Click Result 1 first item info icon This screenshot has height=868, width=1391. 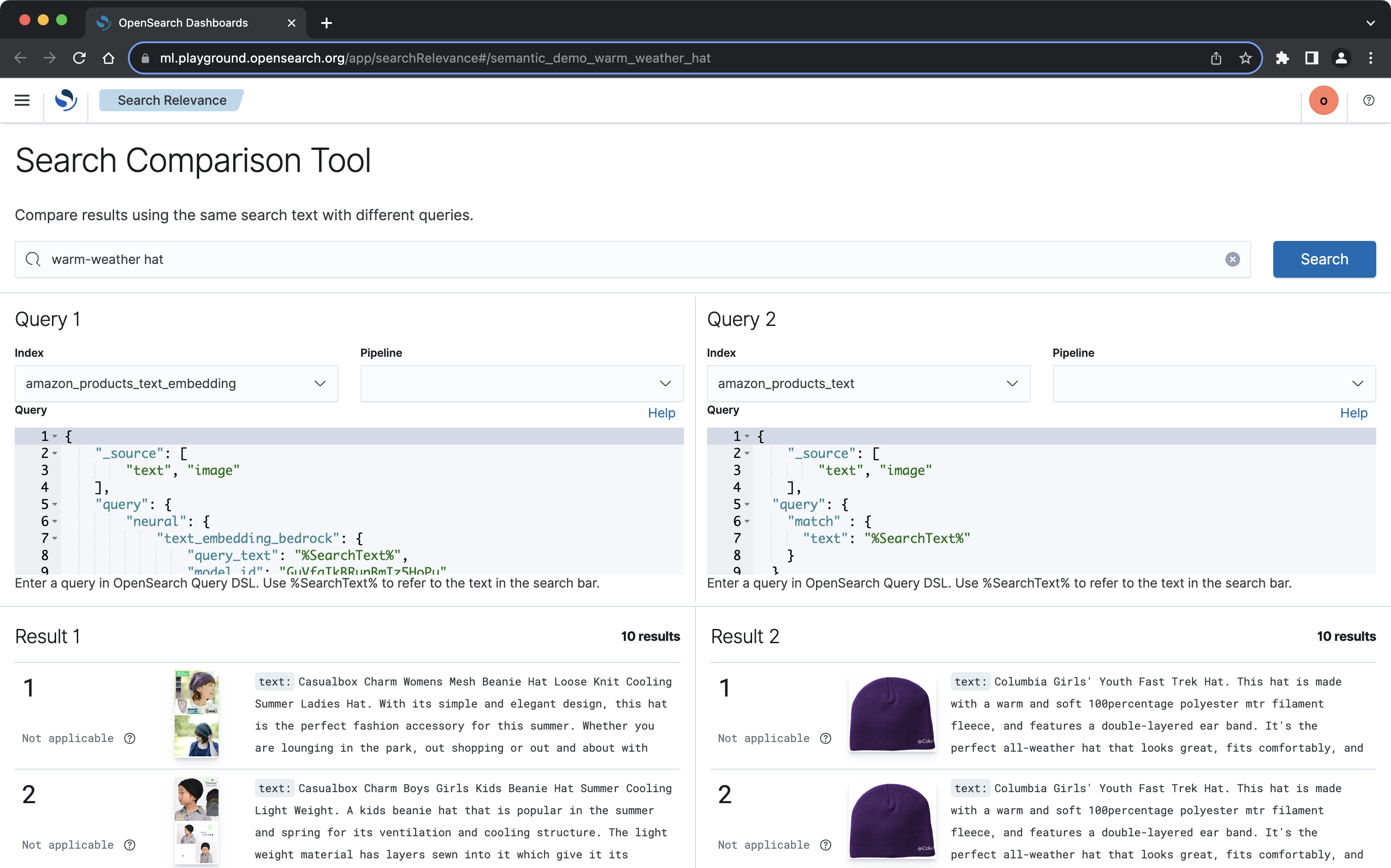pos(130,738)
